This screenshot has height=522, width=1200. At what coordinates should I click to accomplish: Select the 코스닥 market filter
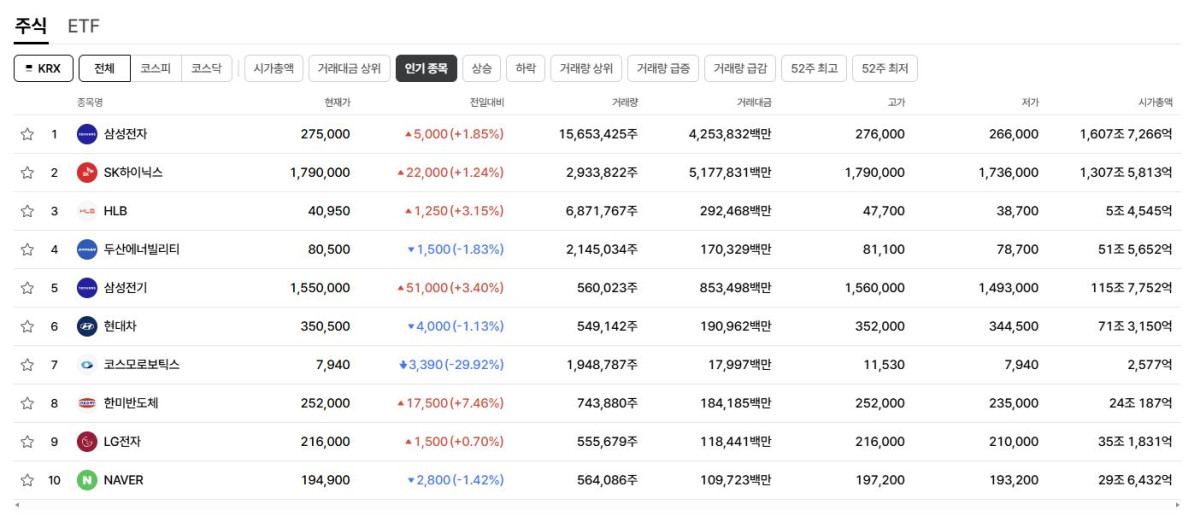tap(207, 69)
